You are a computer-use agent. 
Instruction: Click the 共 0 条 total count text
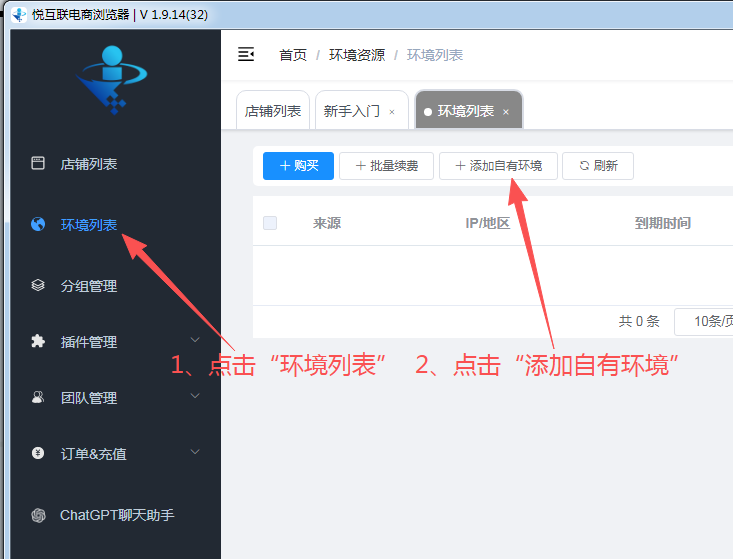pos(639,321)
